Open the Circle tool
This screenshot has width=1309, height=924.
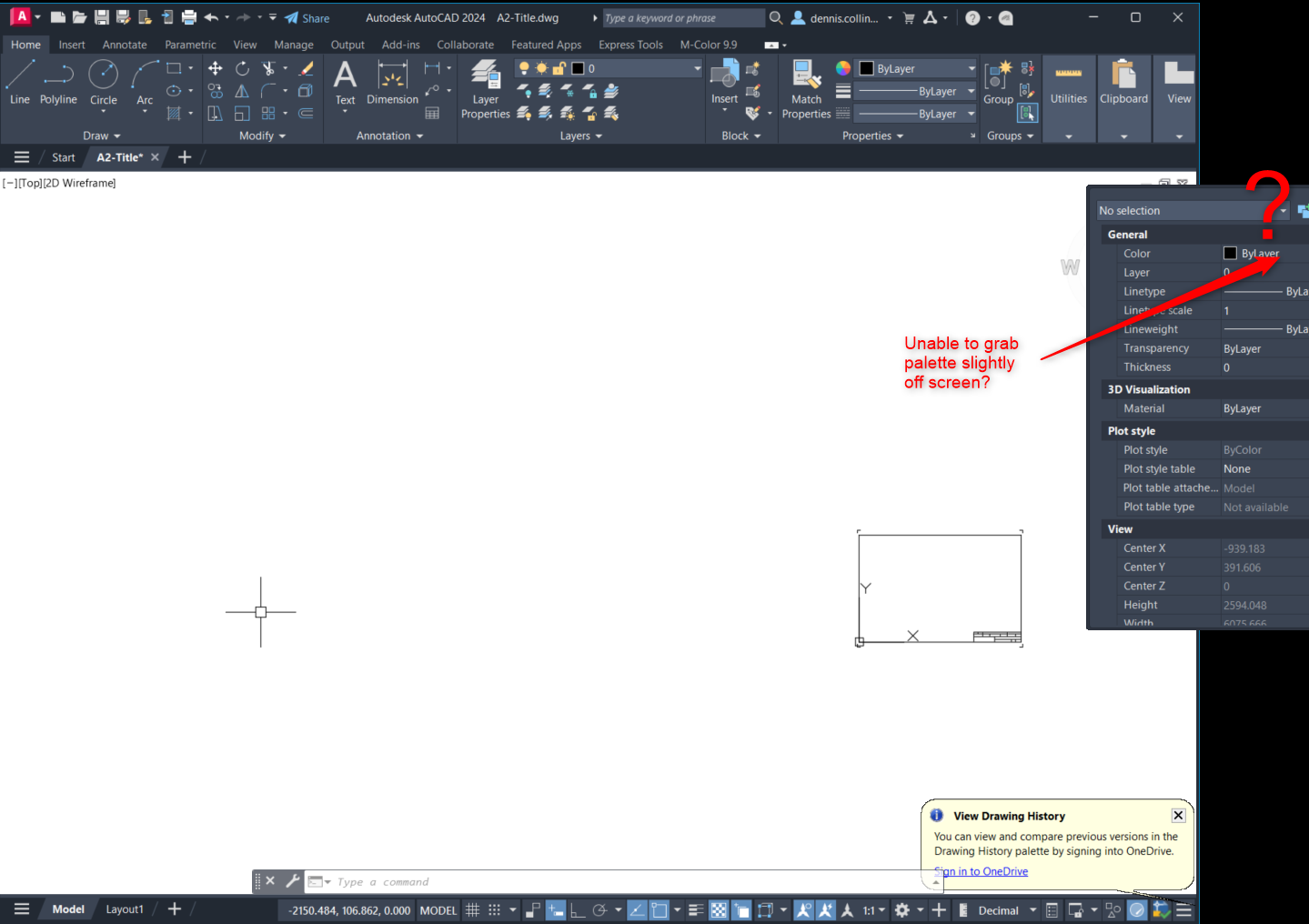pos(103,82)
